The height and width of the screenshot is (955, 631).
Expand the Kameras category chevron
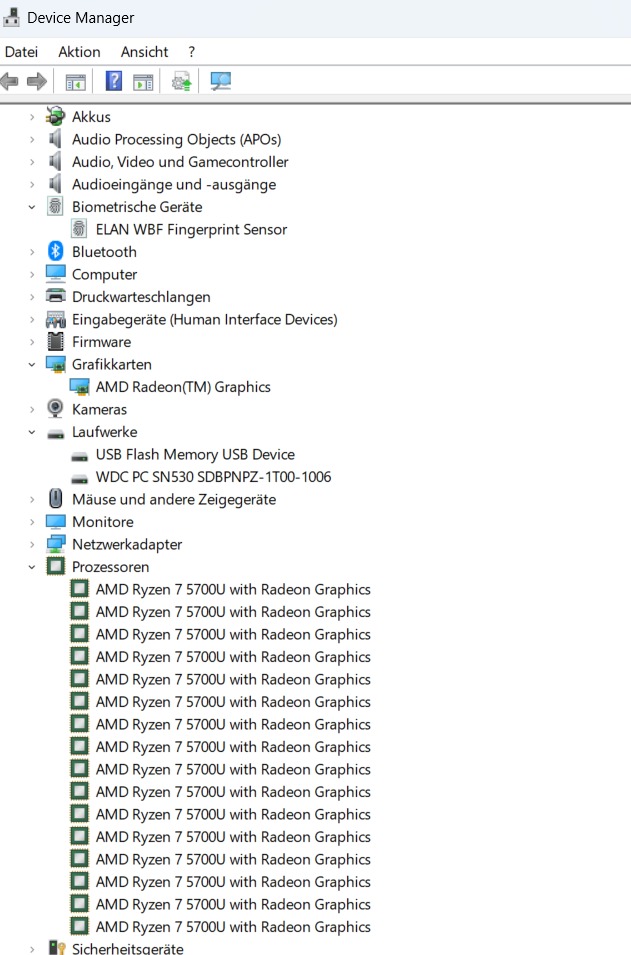32,410
